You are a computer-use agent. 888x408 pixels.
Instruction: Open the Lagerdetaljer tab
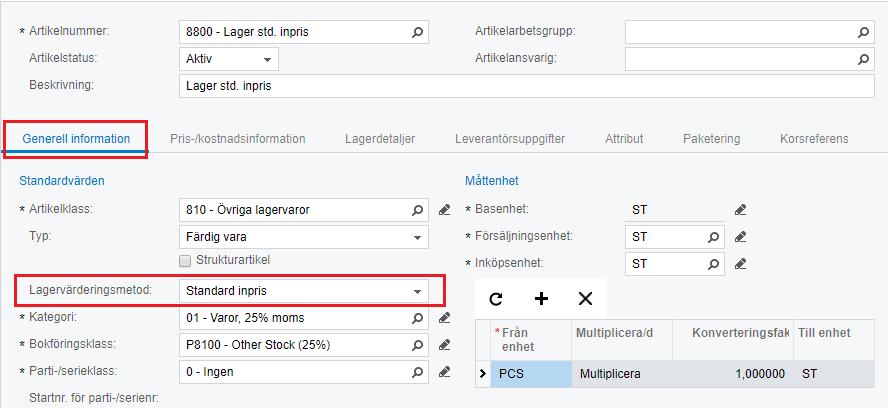tap(380, 139)
